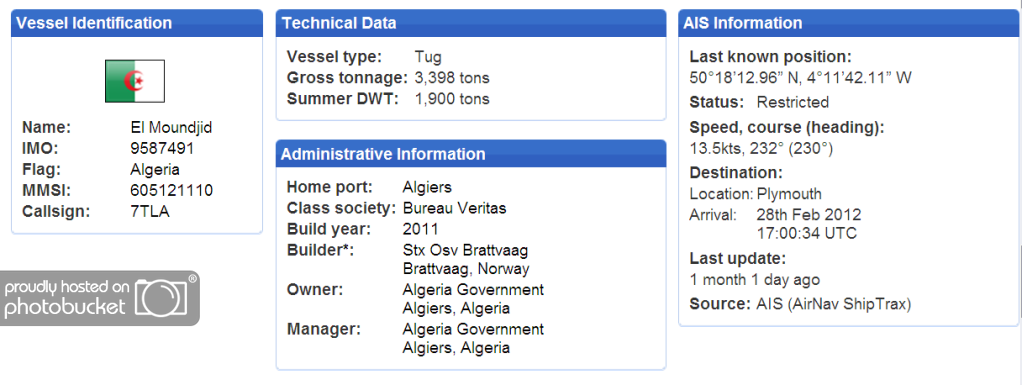The width and height of the screenshot is (1022, 385).
Task: Click the source AIS (AirNav ShipTrax) text
Action: click(834, 304)
